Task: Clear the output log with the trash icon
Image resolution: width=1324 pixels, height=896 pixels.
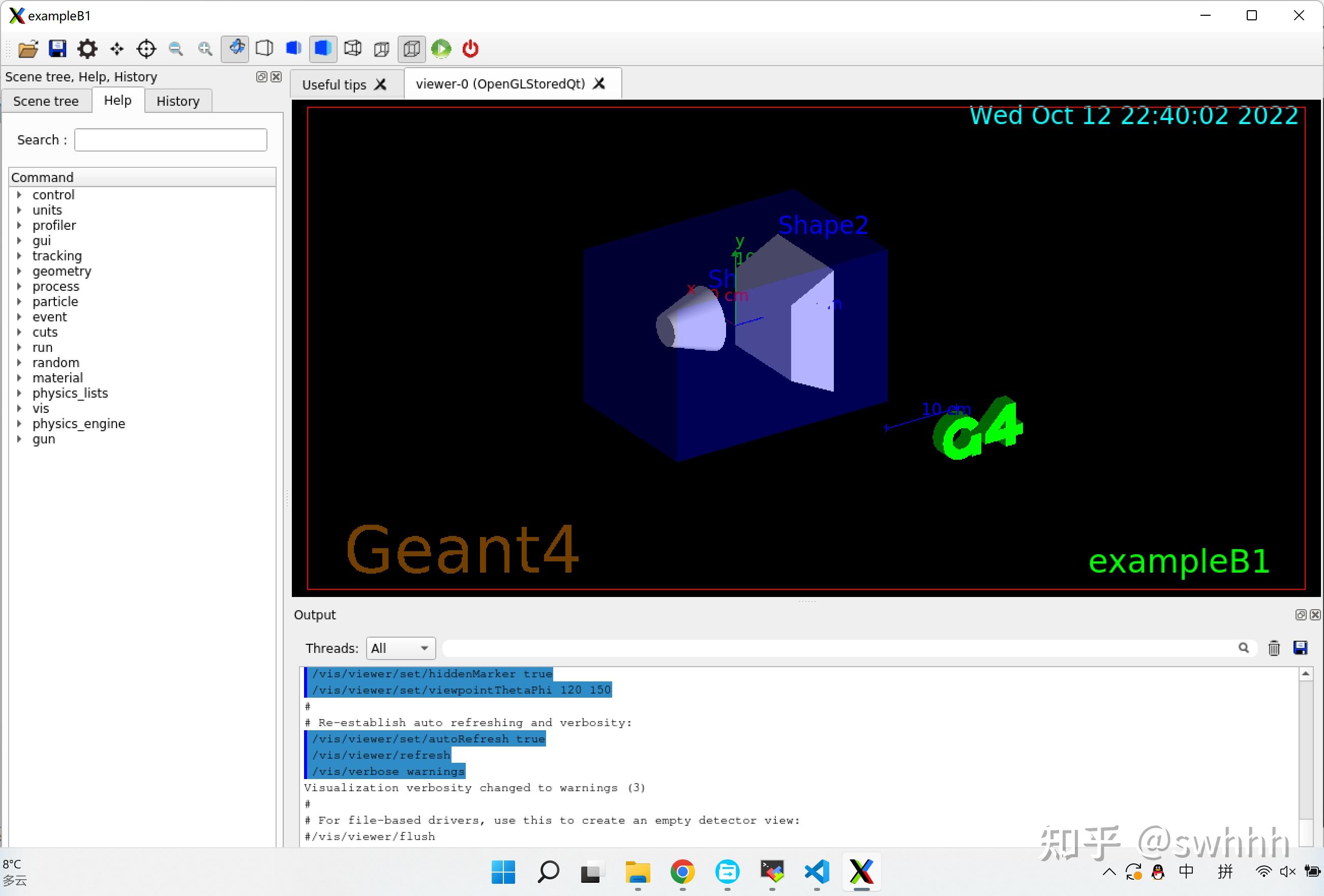Action: click(1274, 648)
